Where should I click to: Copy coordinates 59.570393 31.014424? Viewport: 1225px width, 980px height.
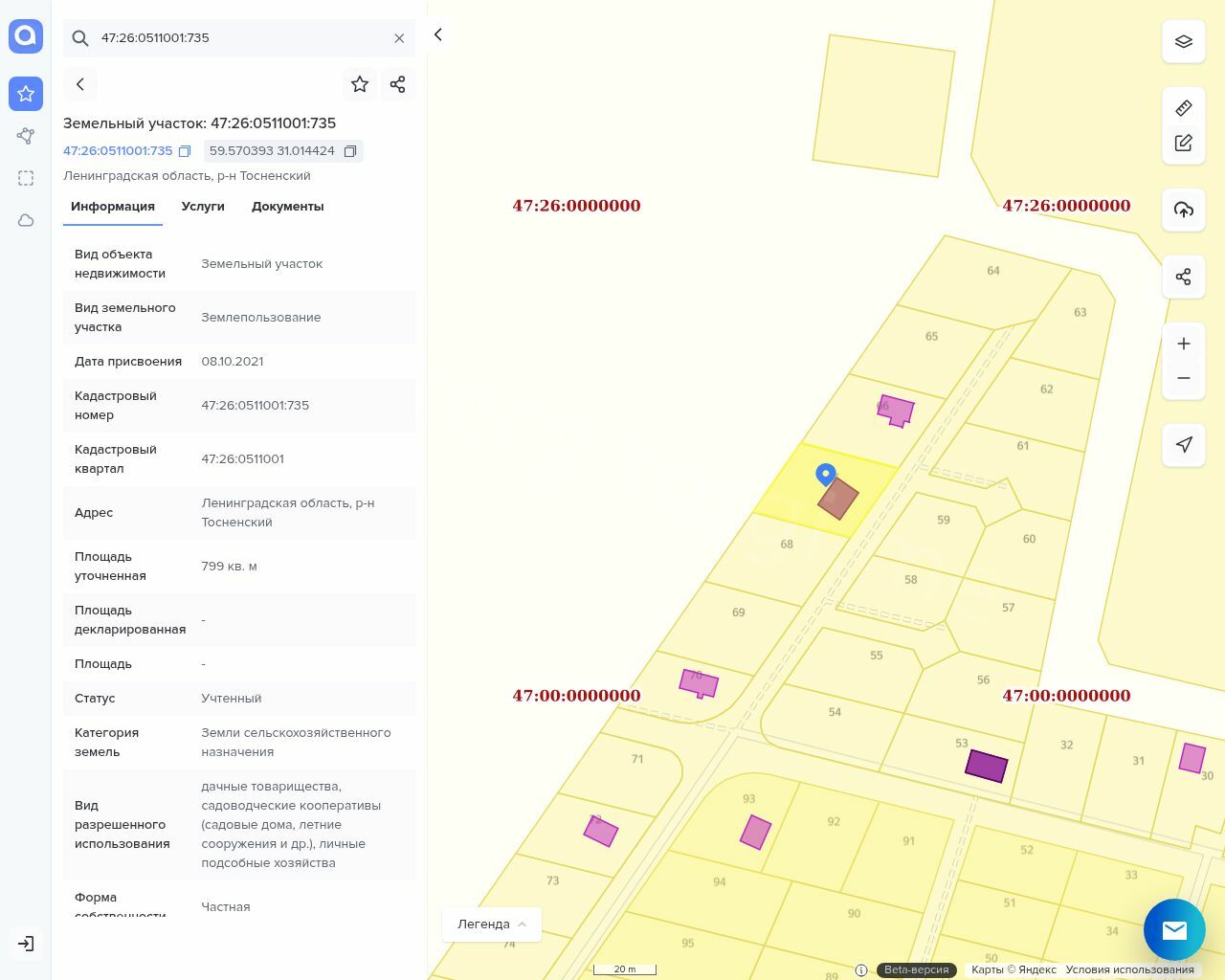pos(350,151)
